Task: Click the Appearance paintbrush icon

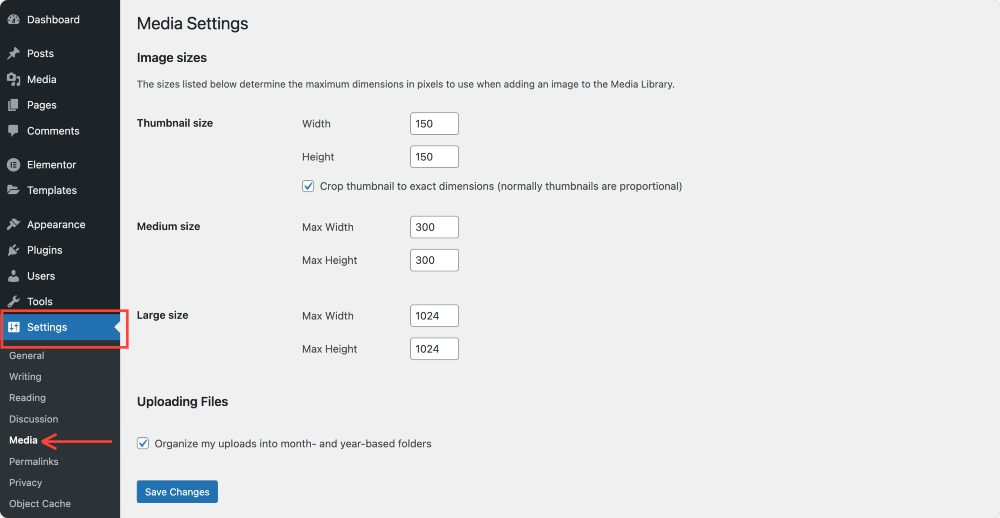Action: click(x=13, y=225)
